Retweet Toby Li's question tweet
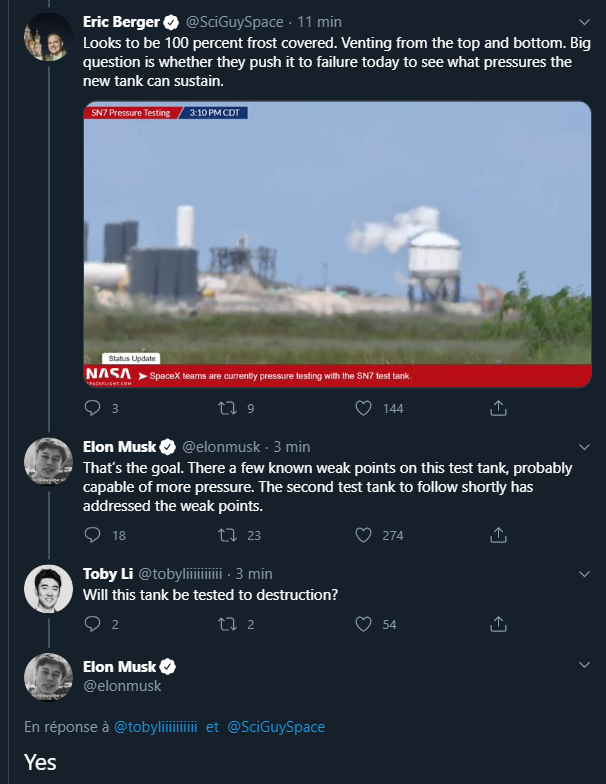The height and width of the screenshot is (784, 606). click(x=227, y=624)
